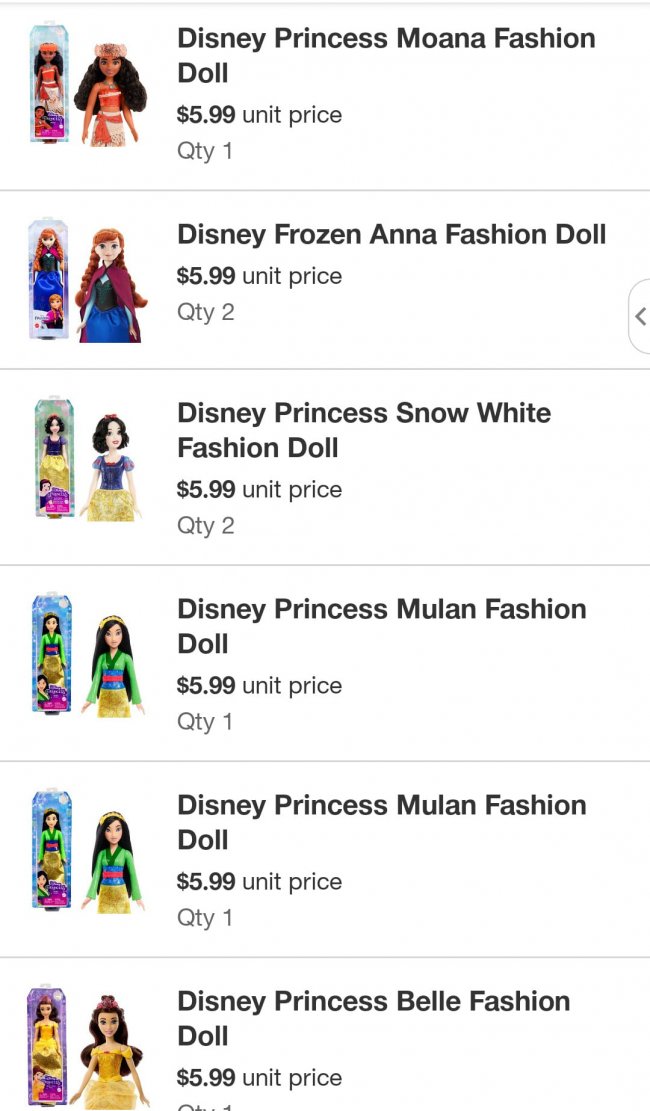Open the lower Mulan doll thumbnail
650x1111 pixels.
[87, 851]
